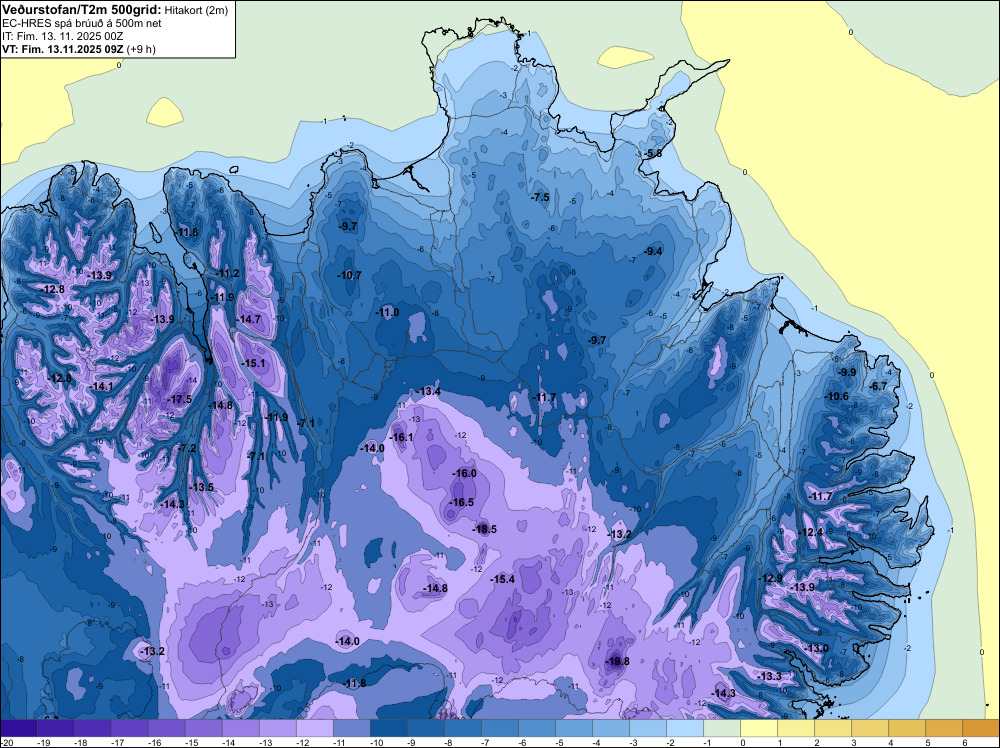Click the -16.5 temperature label

[x=461, y=502]
